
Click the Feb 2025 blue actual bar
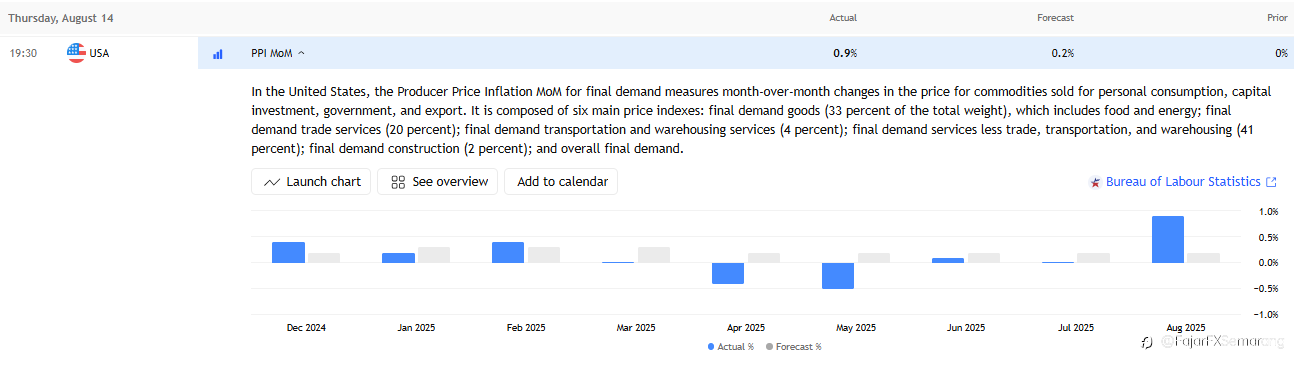(x=508, y=252)
